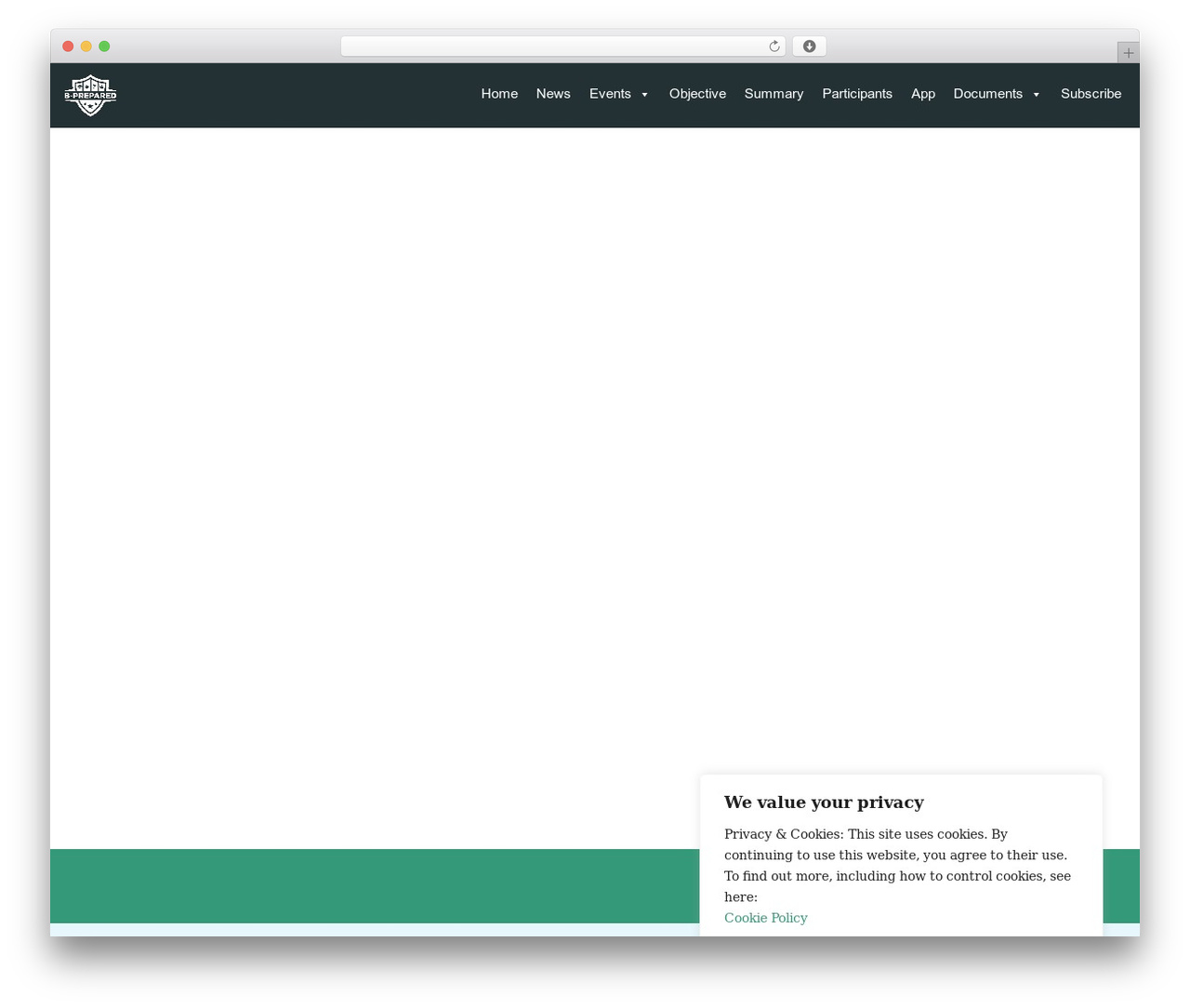1190x1008 pixels.
Task: Click the B-Prepared shield logo
Action: (x=90, y=95)
